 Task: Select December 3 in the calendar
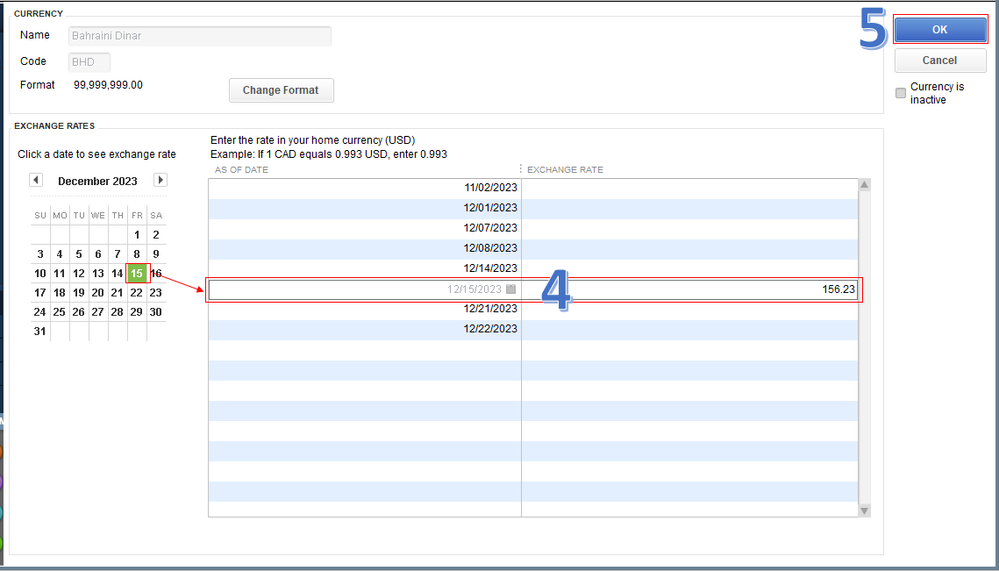40,254
